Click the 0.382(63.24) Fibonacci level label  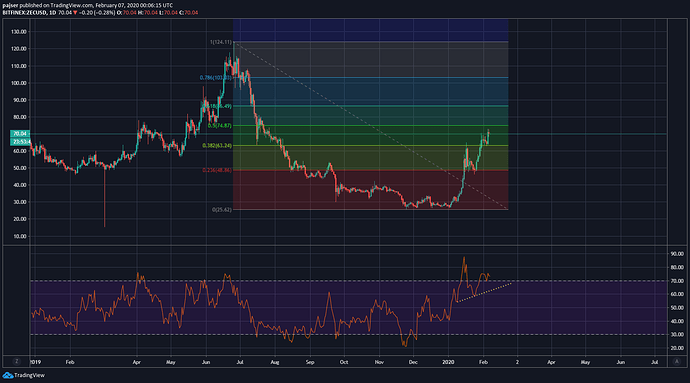pos(217,146)
